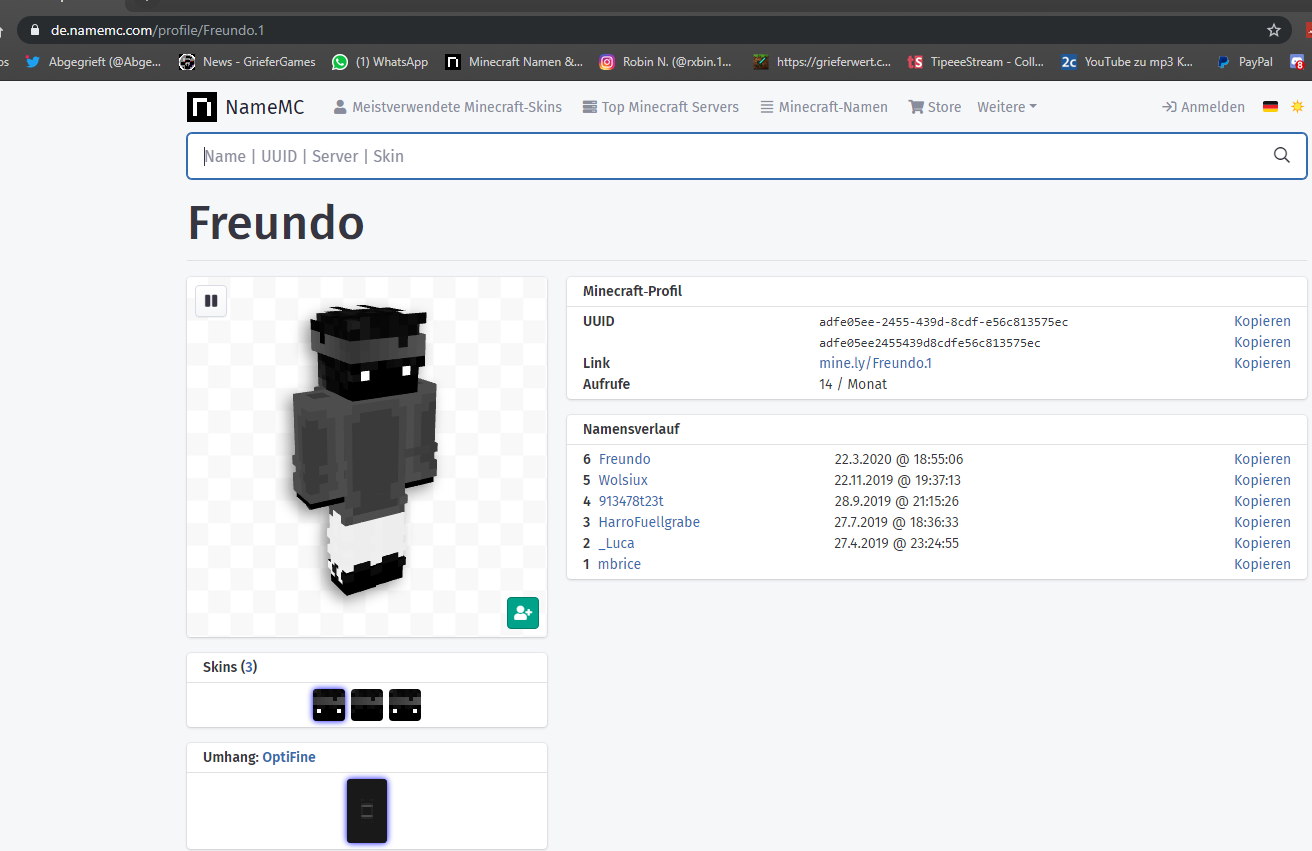Open Meistverwendete Minecraft-Skins page
This screenshot has width=1312, height=851.
(x=447, y=107)
